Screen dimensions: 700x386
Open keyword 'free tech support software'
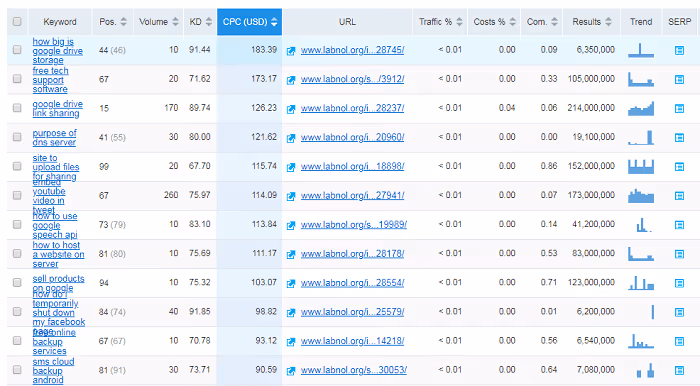click(50, 80)
